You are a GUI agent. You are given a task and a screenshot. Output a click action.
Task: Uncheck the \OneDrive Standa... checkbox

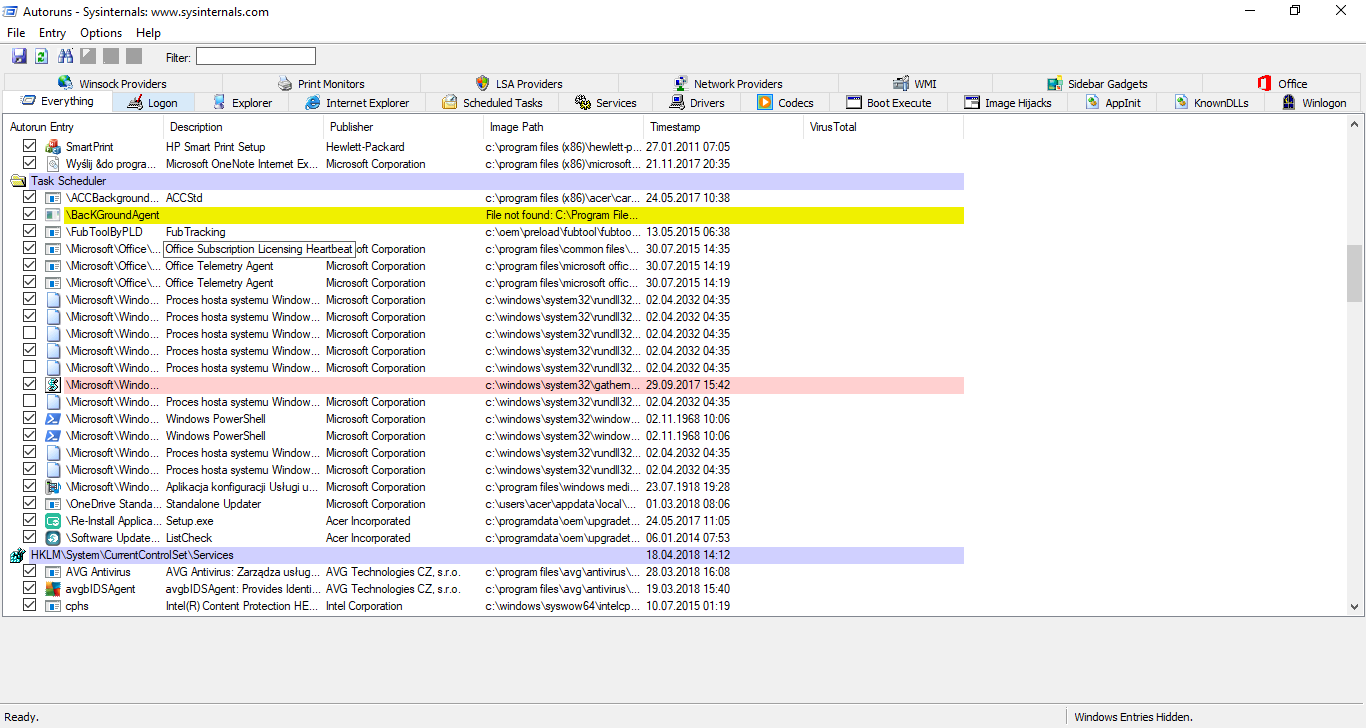coord(30,504)
